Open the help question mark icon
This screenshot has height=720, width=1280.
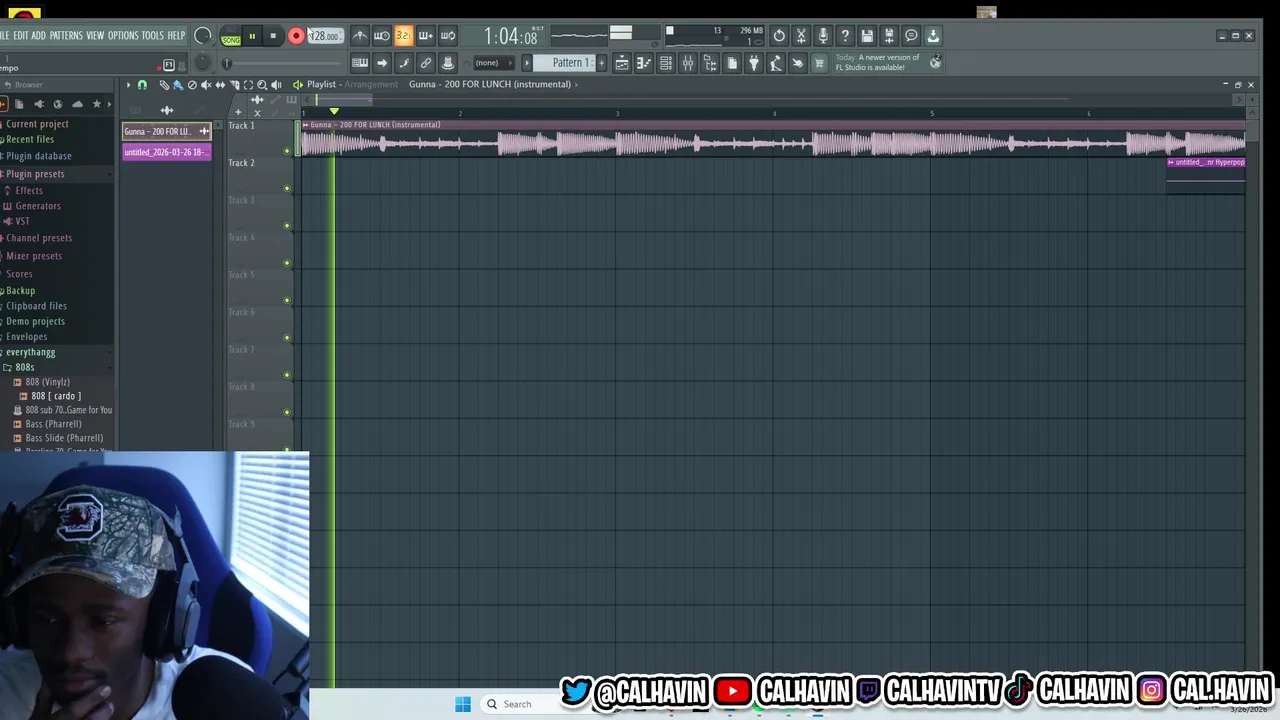click(x=845, y=36)
